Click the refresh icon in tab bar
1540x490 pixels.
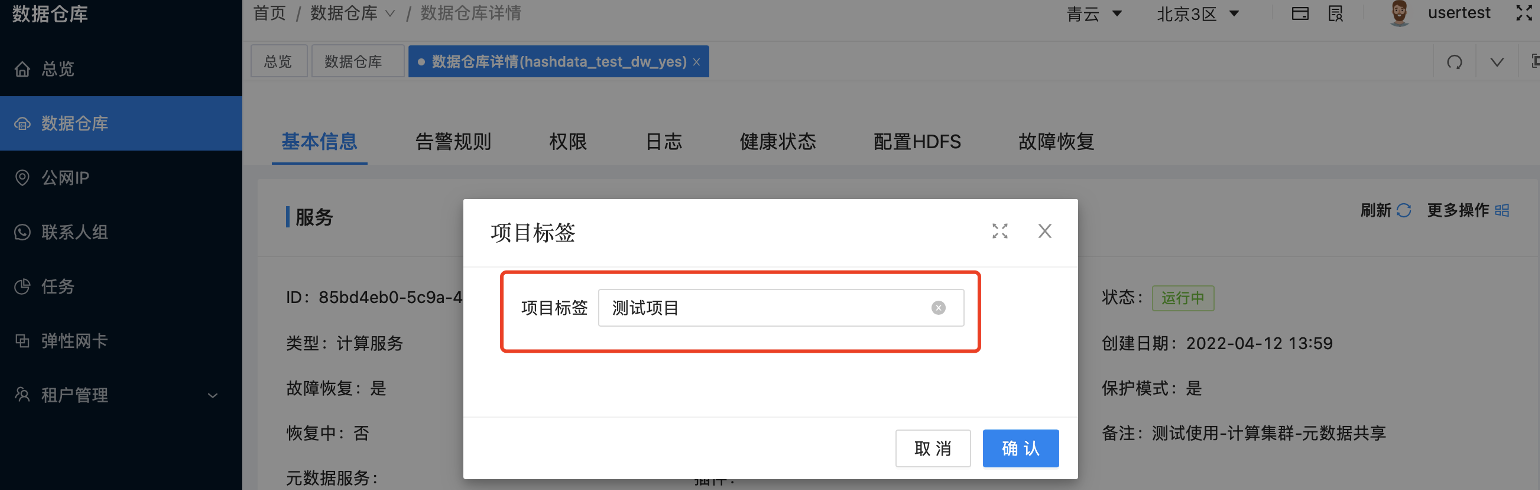[1455, 62]
